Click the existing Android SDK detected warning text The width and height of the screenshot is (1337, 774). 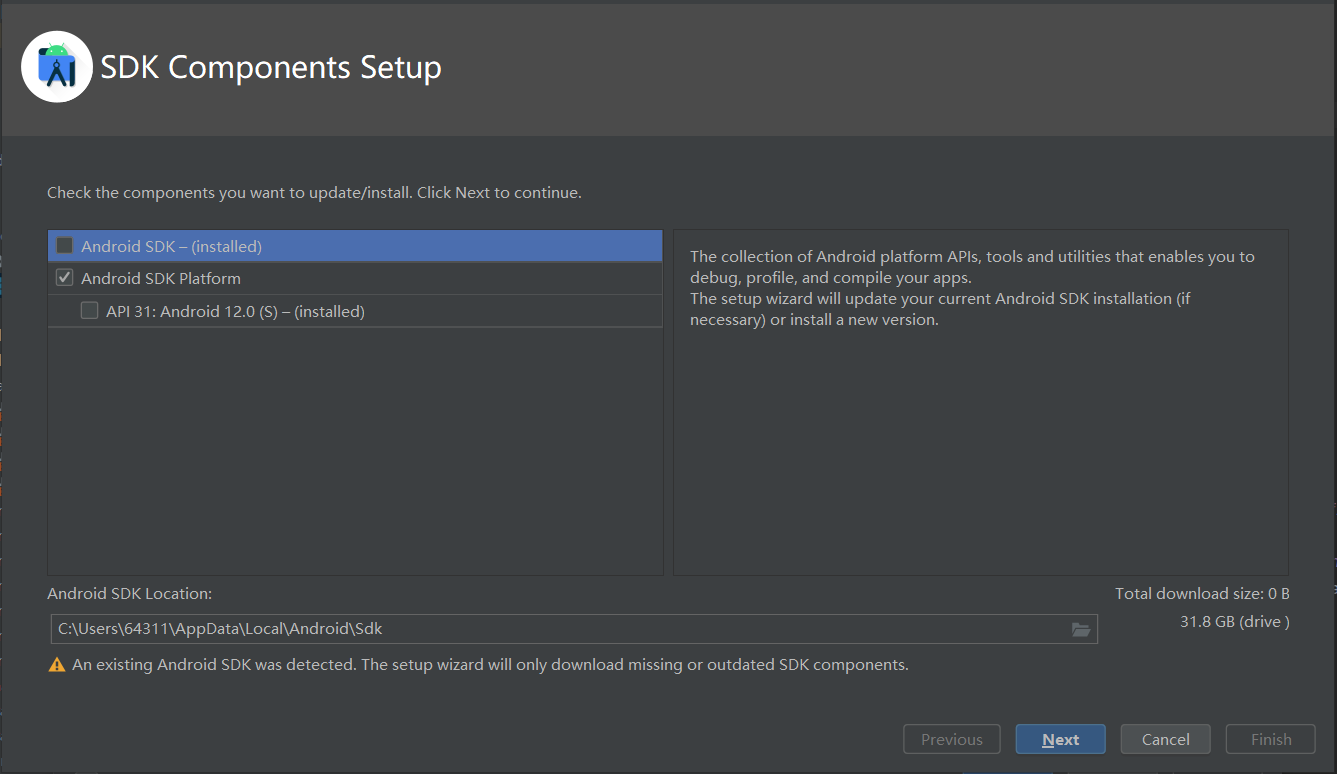tap(490, 665)
